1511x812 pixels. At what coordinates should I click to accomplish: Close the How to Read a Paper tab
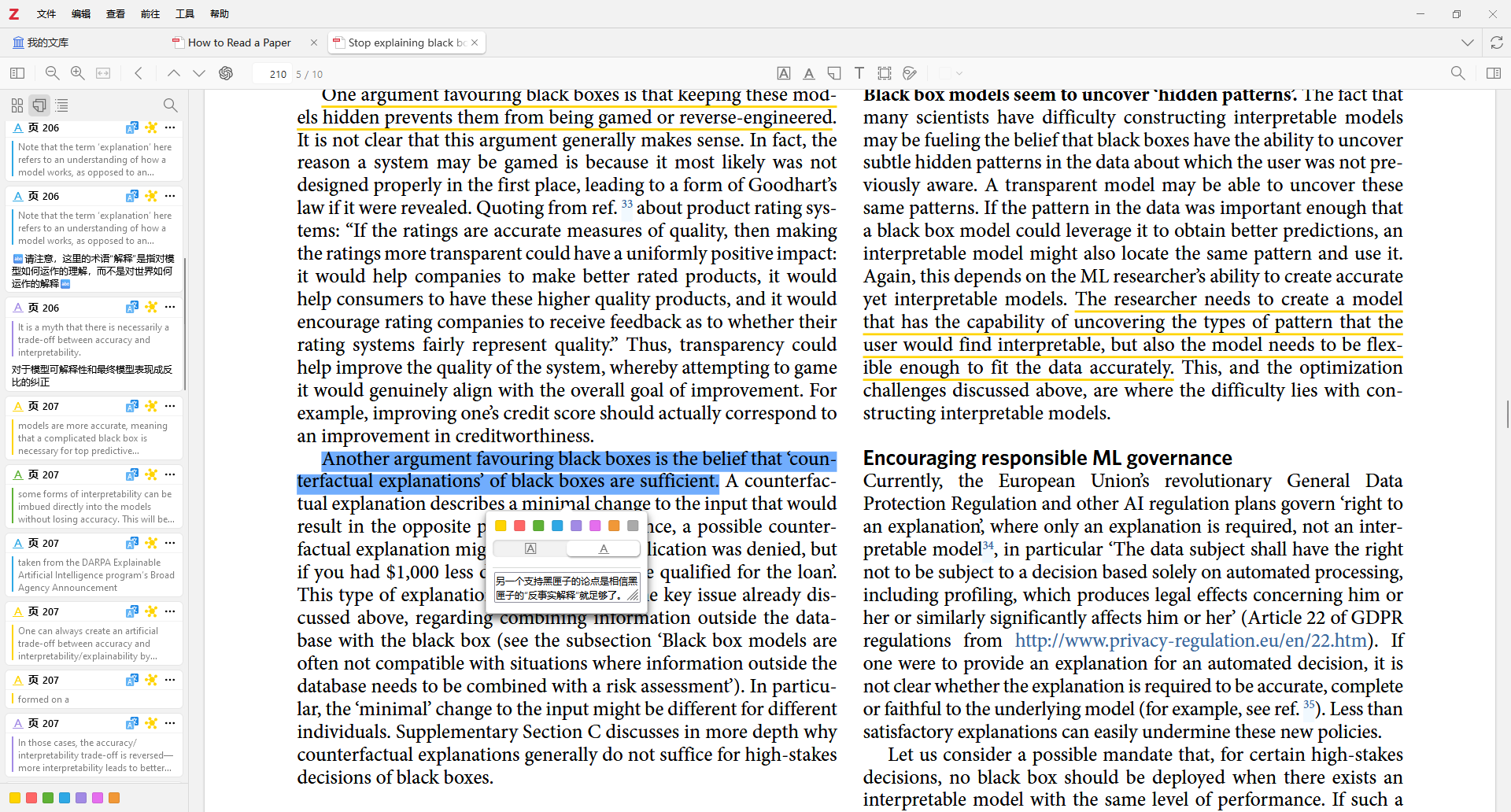[x=314, y=42]
